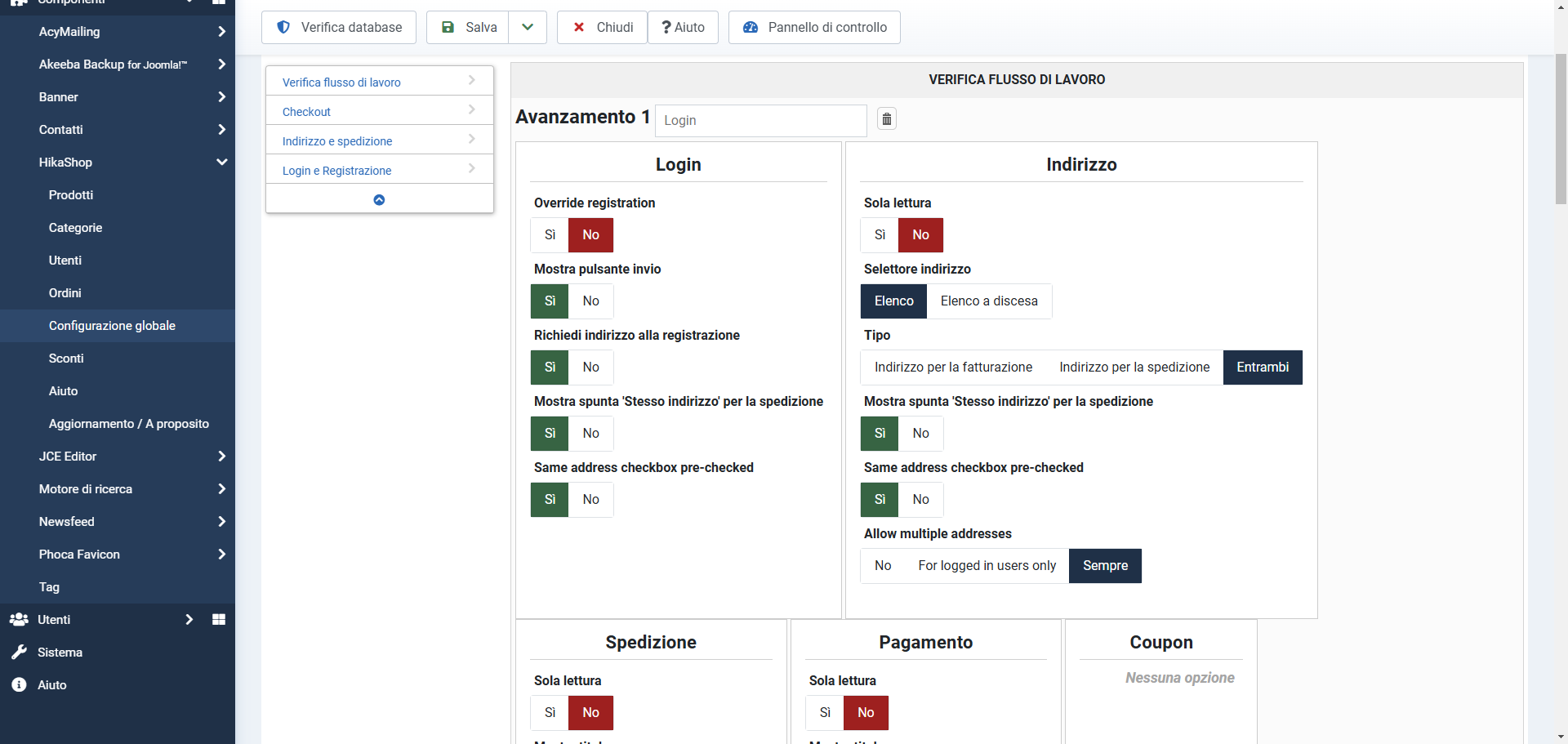Image resolution: width=1568 pixels, height=744 pixels.
Task: Click the Aiuto toolbar button
Action: pos(683,27)
